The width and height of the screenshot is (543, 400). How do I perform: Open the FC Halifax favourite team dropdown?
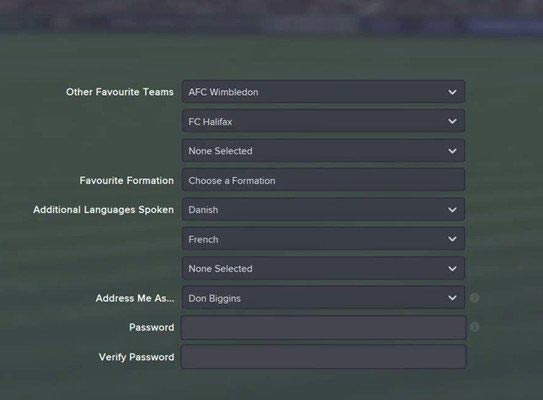point(323,121)
